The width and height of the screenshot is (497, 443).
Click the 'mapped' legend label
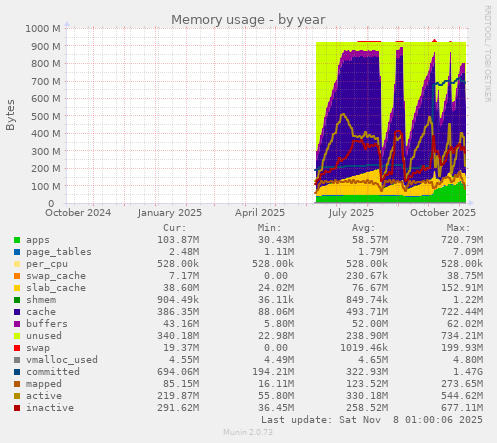[44, 384]
